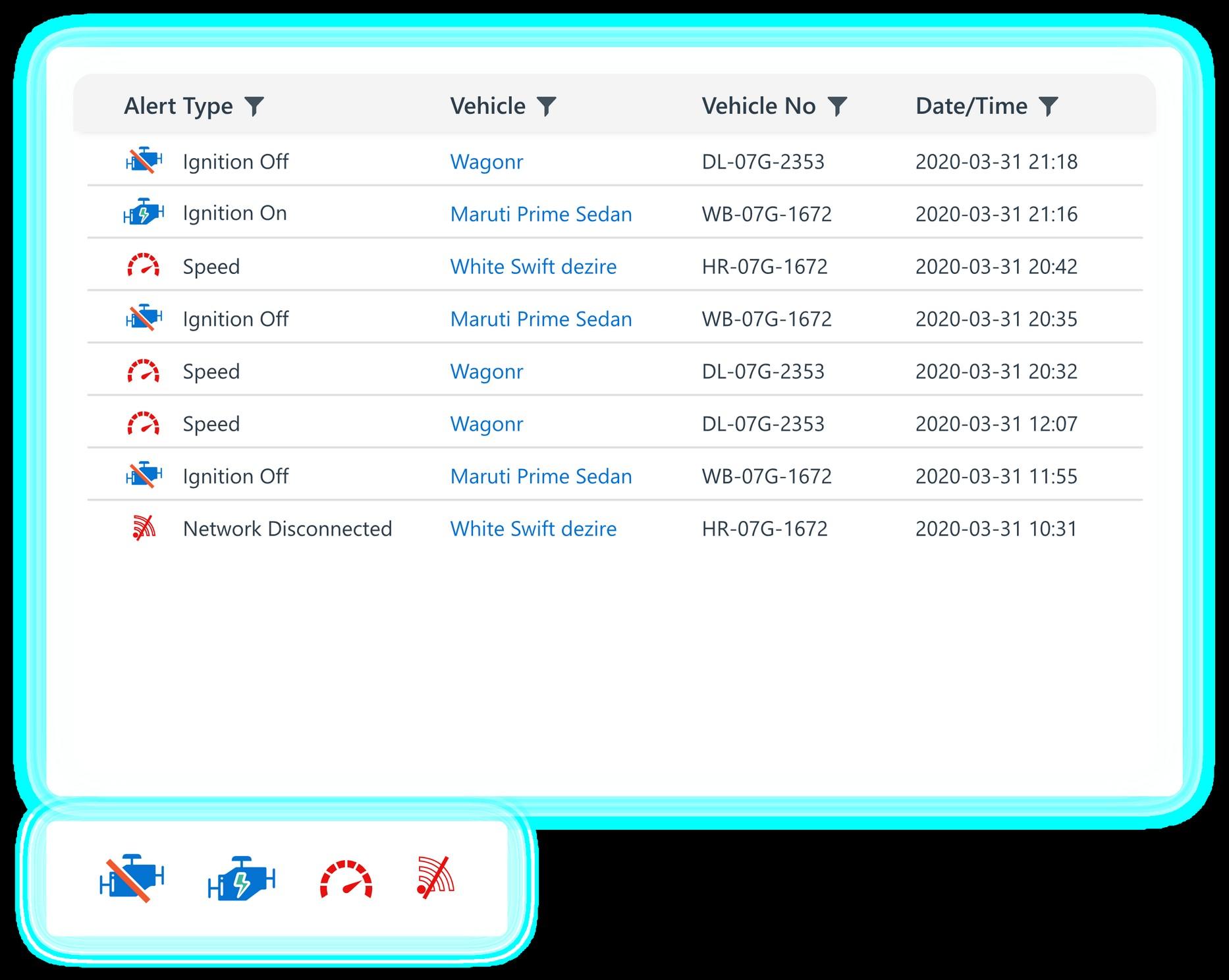Open Maruti Prime Sedan link at 21:16
Viewport: 1229px width, 980px height.
coord(541,214)
